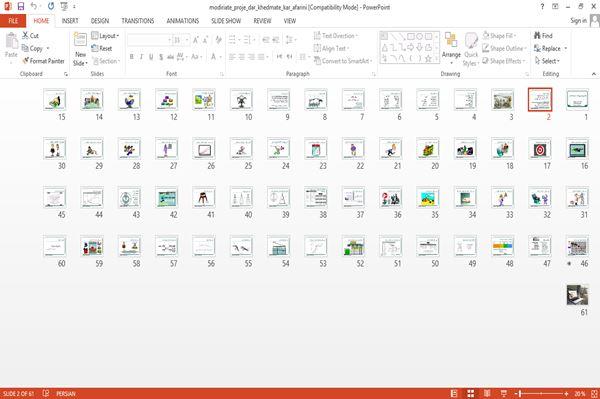
Task: Open Quick Styles gallery
Action: coord(471,50)
